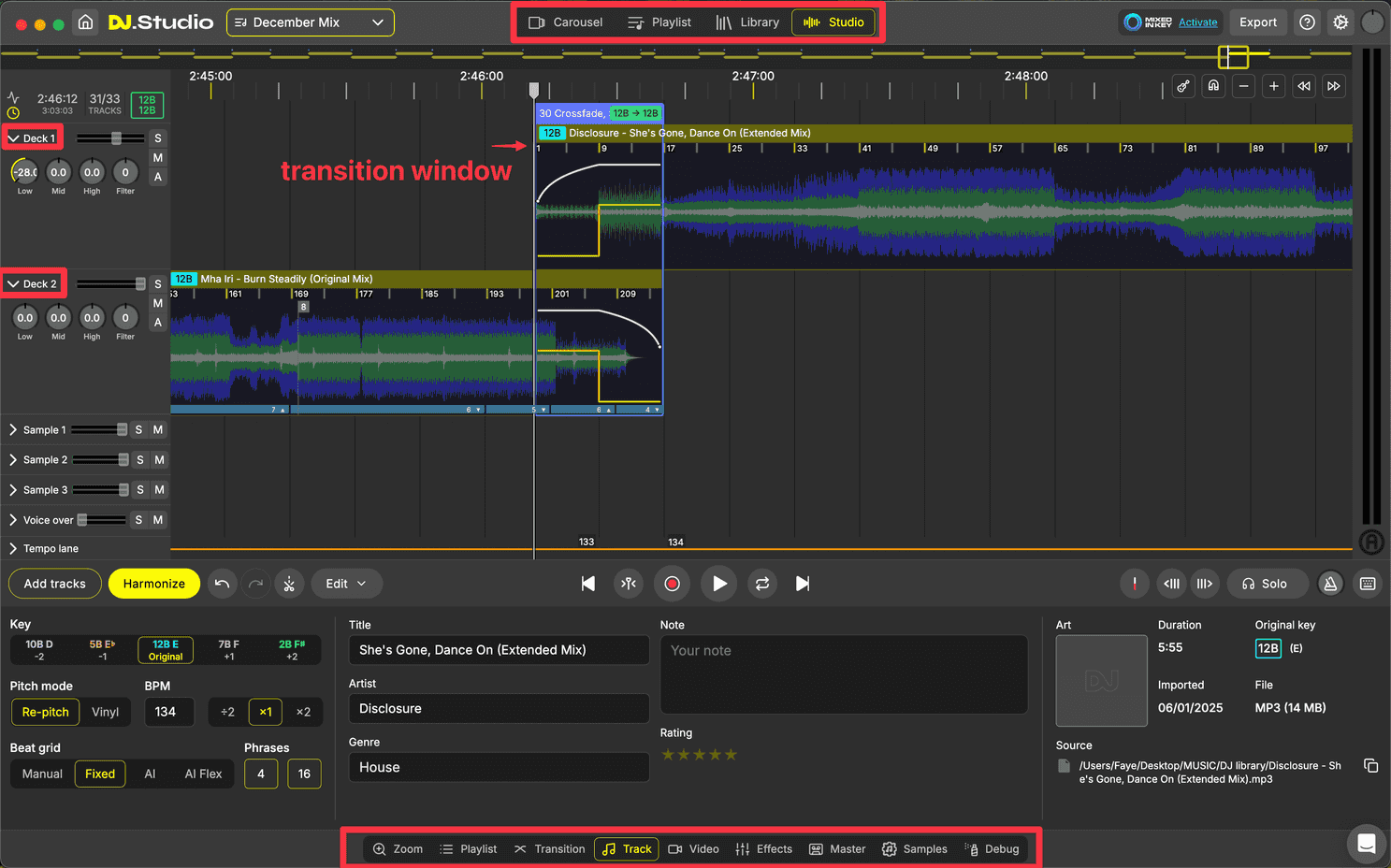The height and width of the screenshot is (868, 1391).
Task: Open the Transition bottom tab
Action: coord(550,849)
